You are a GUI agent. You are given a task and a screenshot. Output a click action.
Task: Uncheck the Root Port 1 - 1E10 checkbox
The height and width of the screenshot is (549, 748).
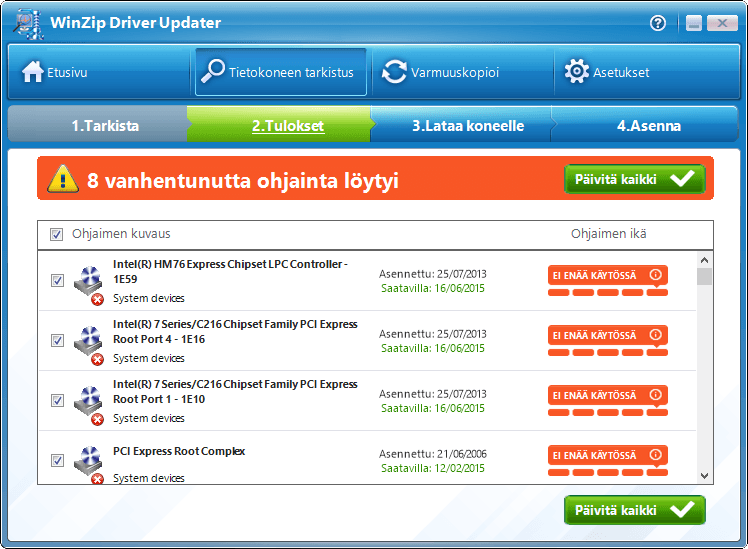point(57,401)
